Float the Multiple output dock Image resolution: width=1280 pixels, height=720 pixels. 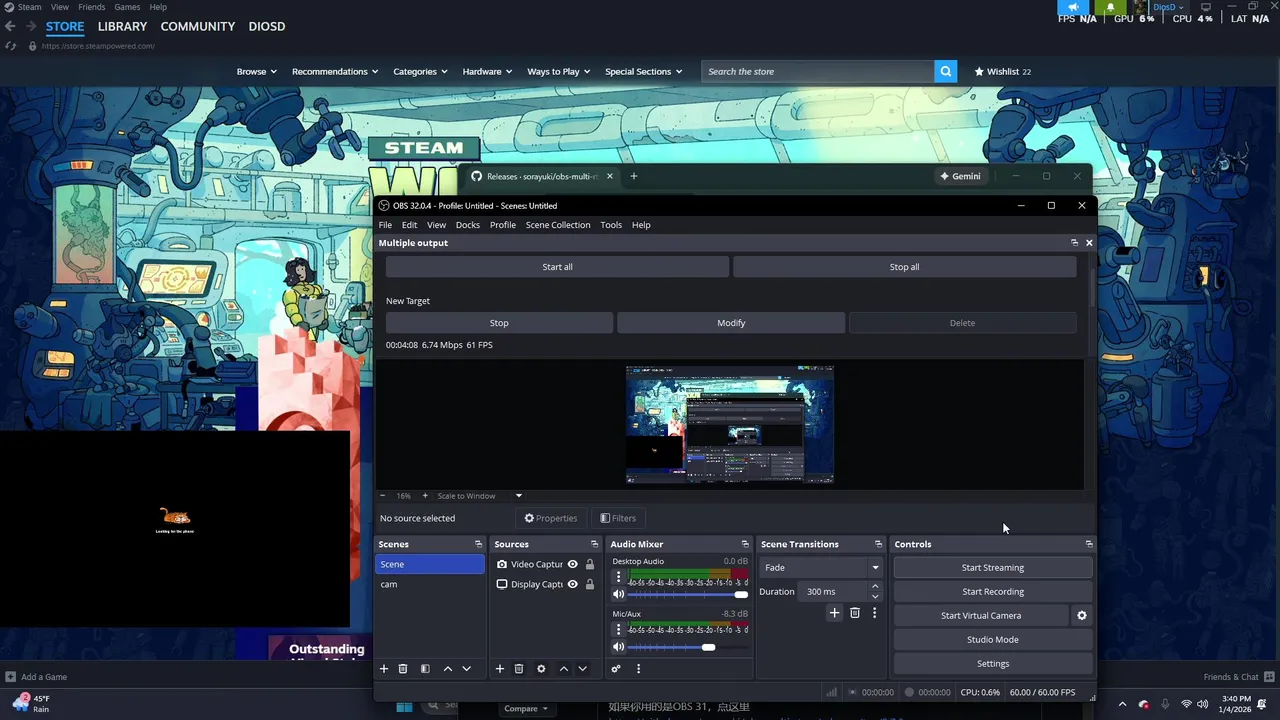coord(1074,242)
